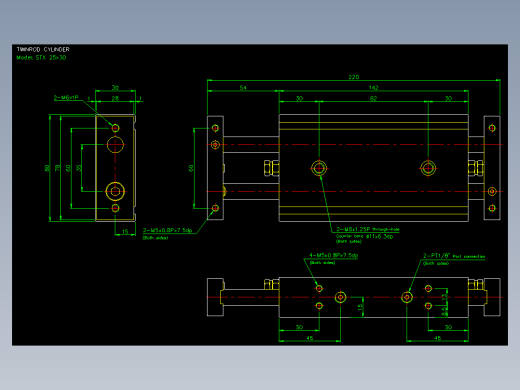The image size is (520, 390).
Task: Select the 82 hole spacing dimension
Action: click(373, 98)
